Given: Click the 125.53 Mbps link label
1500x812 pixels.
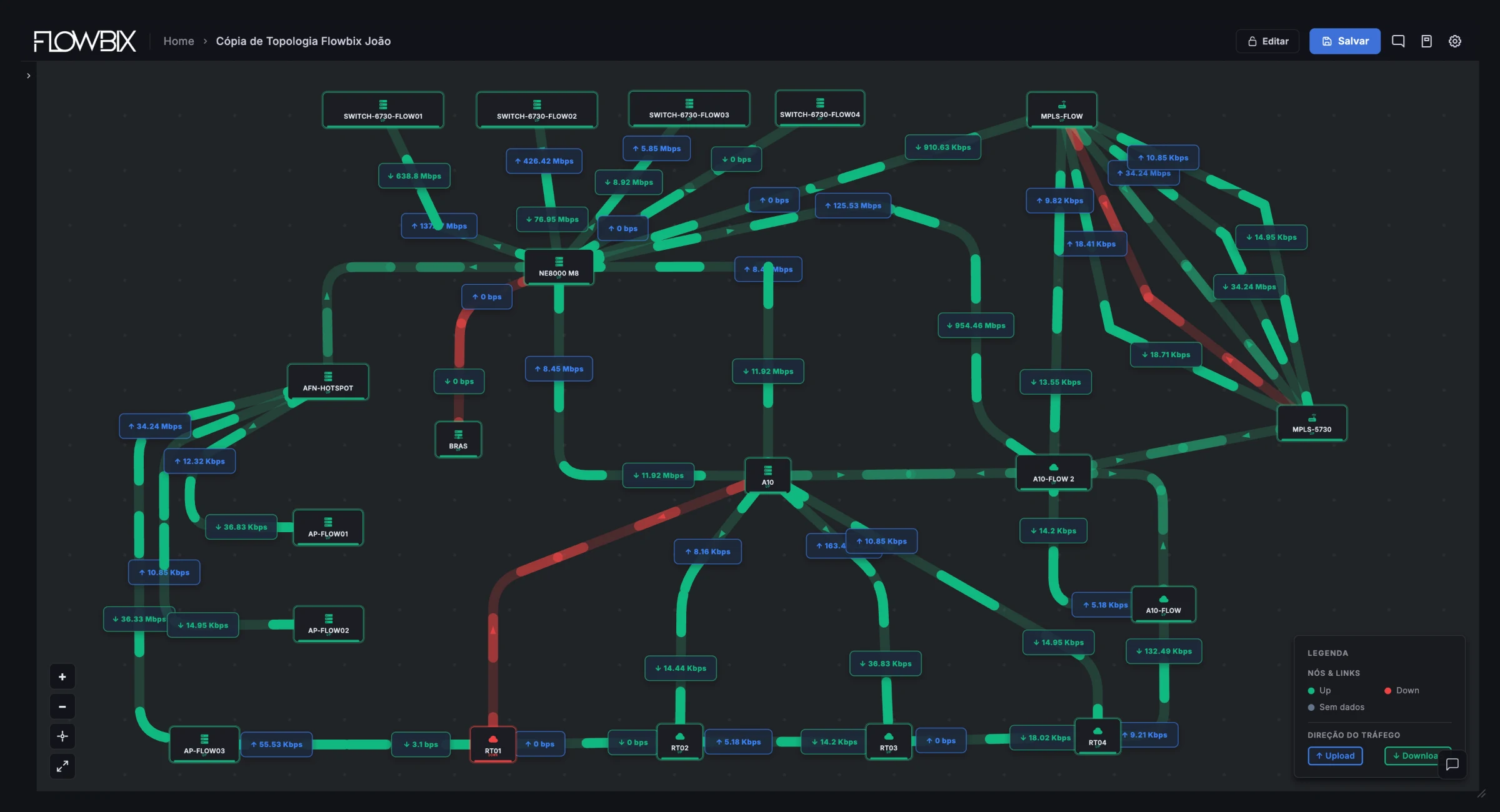Looking at the screenshot, I should 853,205.
